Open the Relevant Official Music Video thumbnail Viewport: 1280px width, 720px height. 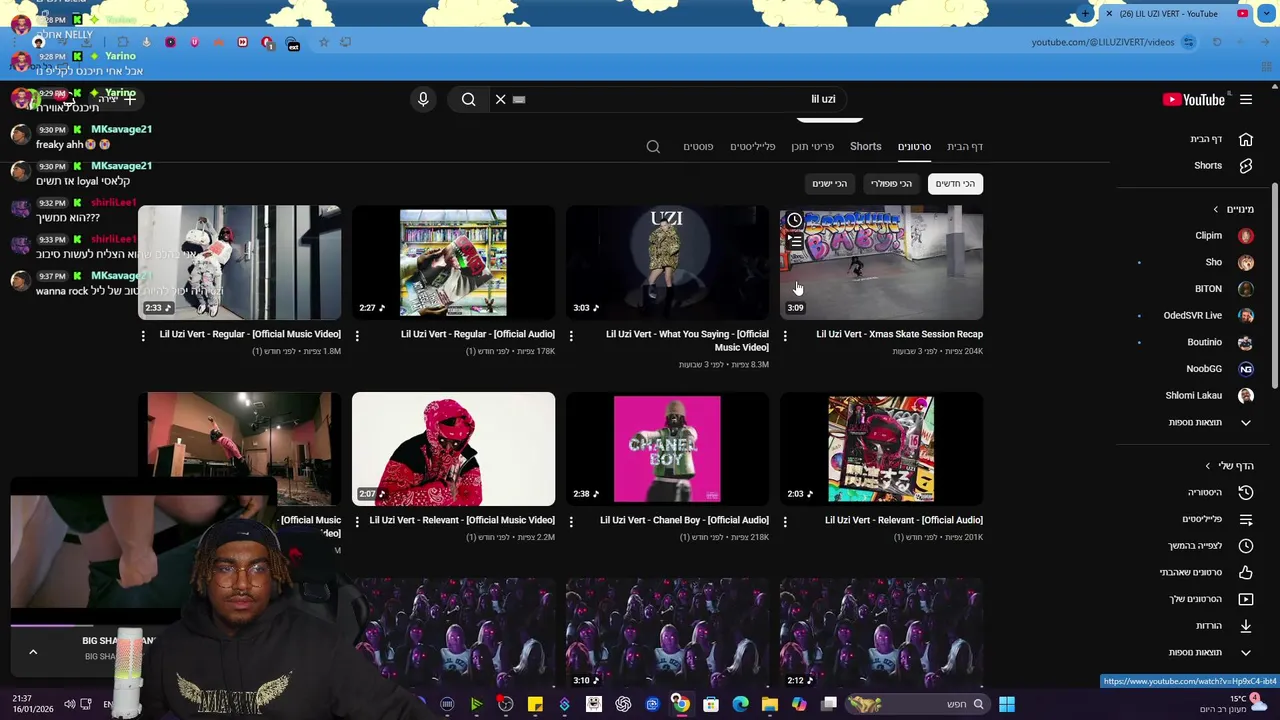click(x=453, y=449)
